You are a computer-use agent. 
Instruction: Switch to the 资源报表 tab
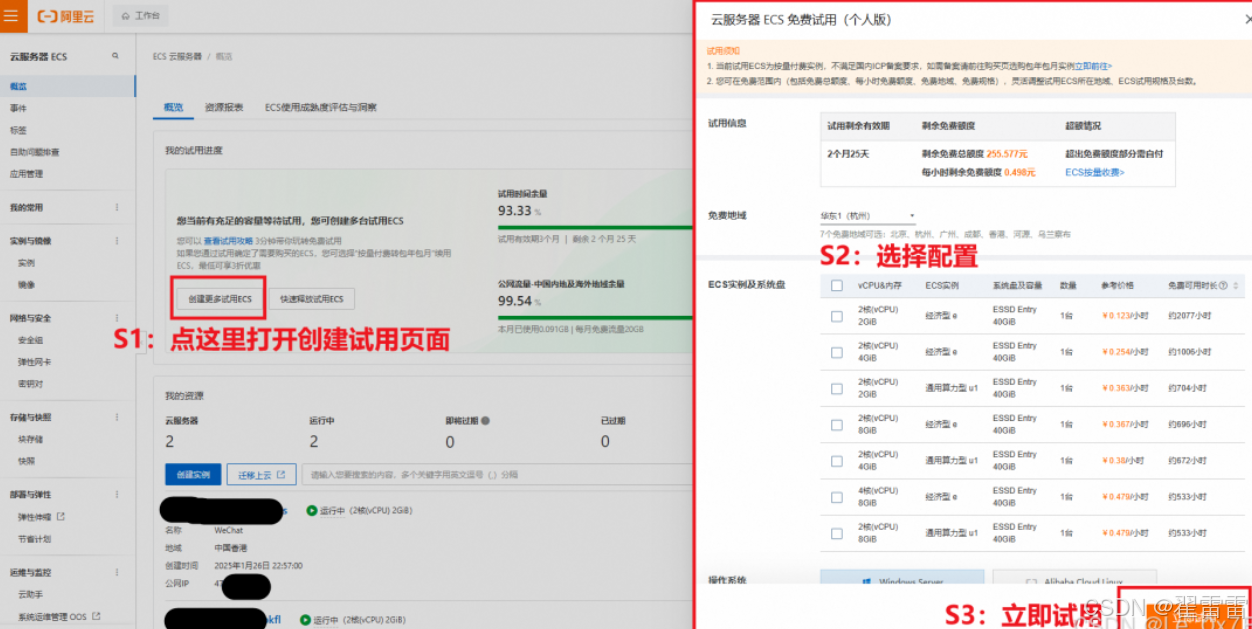(x=224, y=107)
